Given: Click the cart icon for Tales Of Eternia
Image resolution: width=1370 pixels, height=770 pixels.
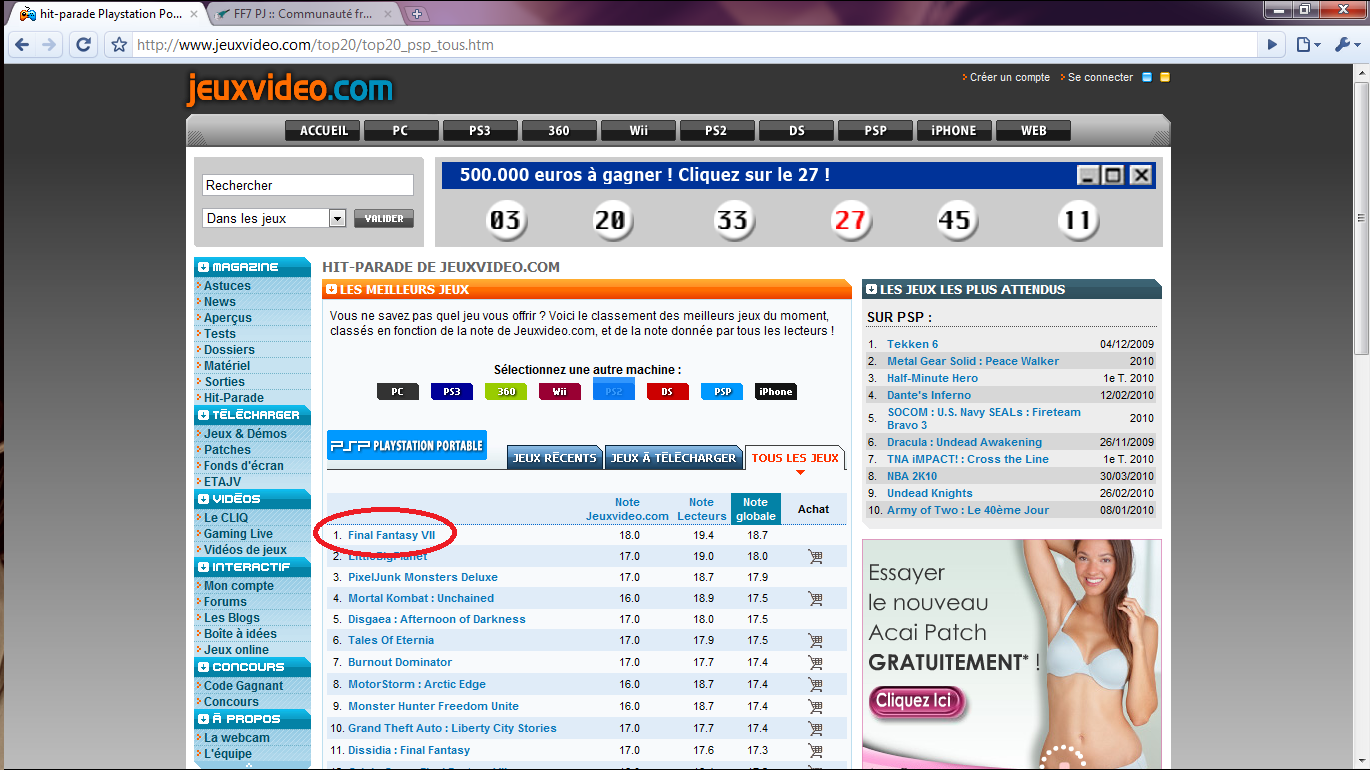Looking at the screenshot, I should (x=815, y=641).
